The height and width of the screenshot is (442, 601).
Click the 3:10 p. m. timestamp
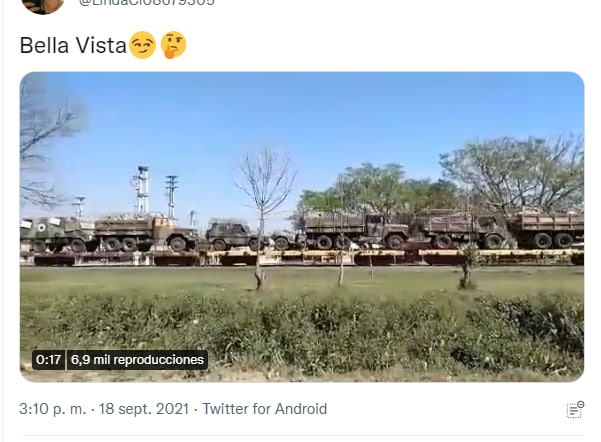(53, 409)
